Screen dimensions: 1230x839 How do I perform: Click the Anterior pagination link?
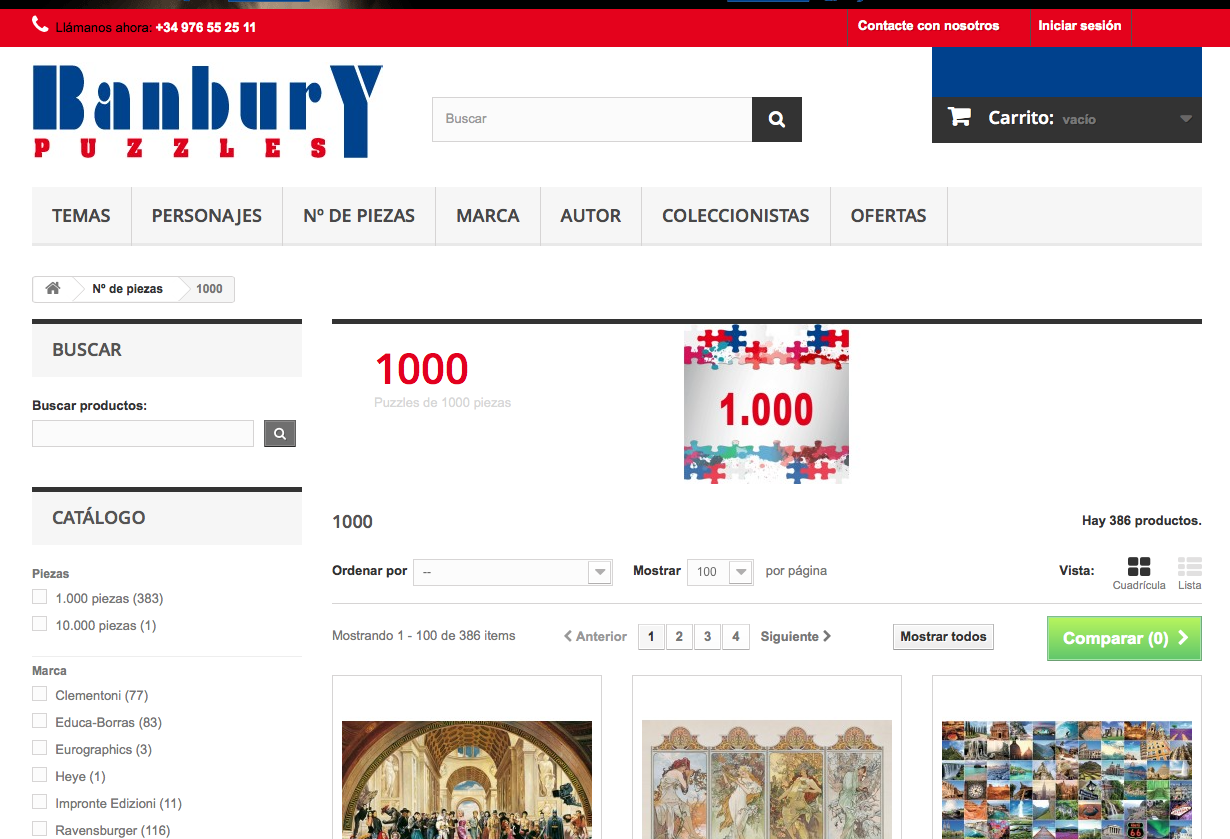click(595, 636)
